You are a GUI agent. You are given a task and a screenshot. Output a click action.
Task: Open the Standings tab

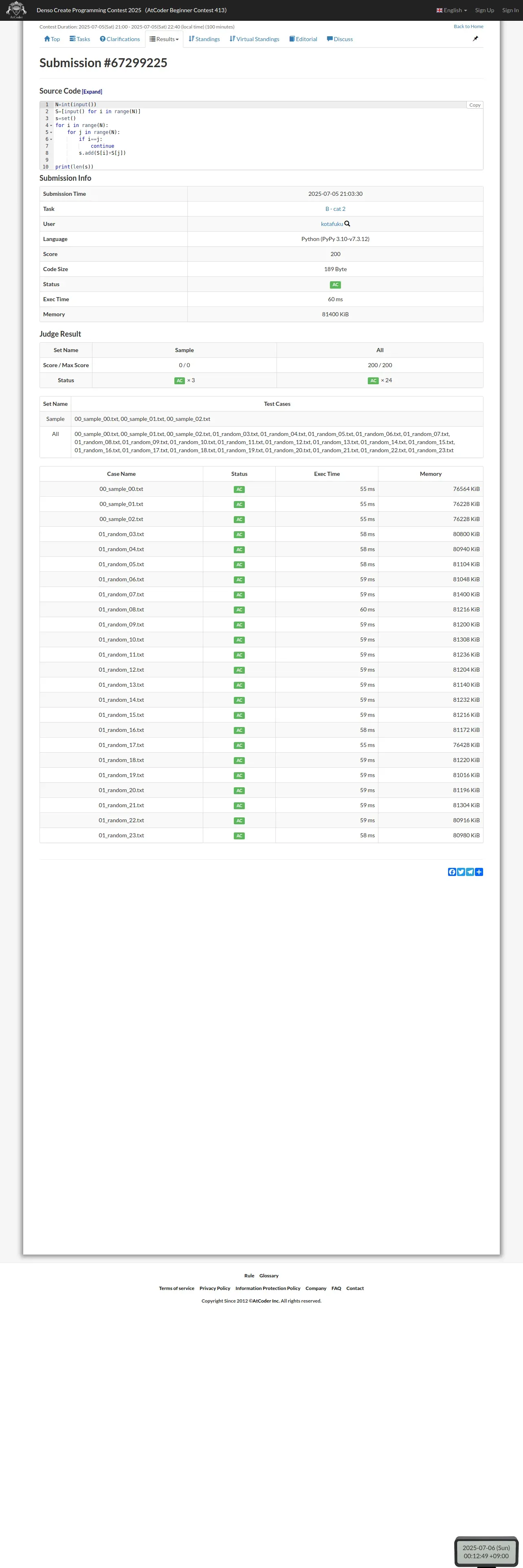204,39
